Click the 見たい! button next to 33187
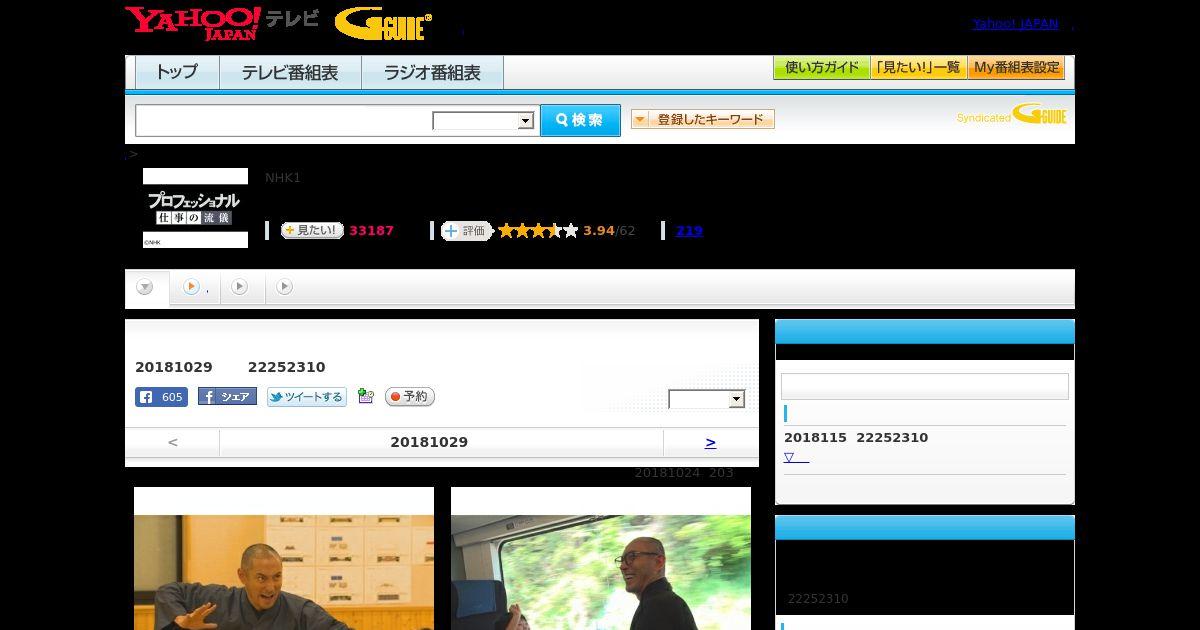 (x=312, y=230)
